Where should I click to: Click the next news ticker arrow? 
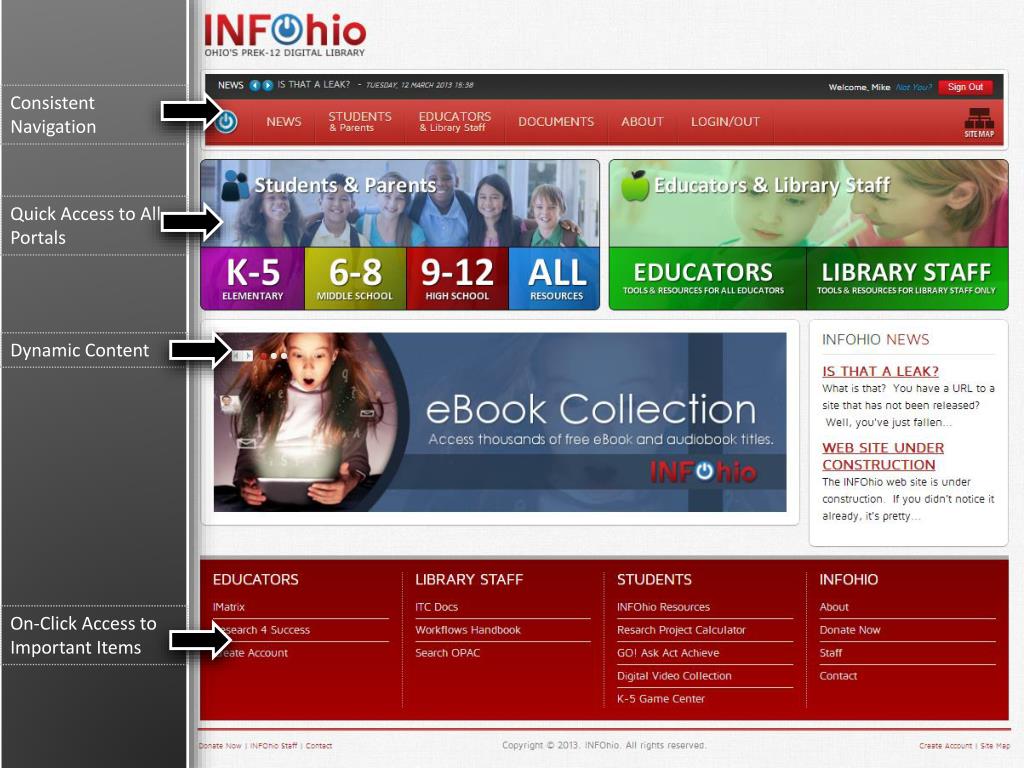(267, 85)
